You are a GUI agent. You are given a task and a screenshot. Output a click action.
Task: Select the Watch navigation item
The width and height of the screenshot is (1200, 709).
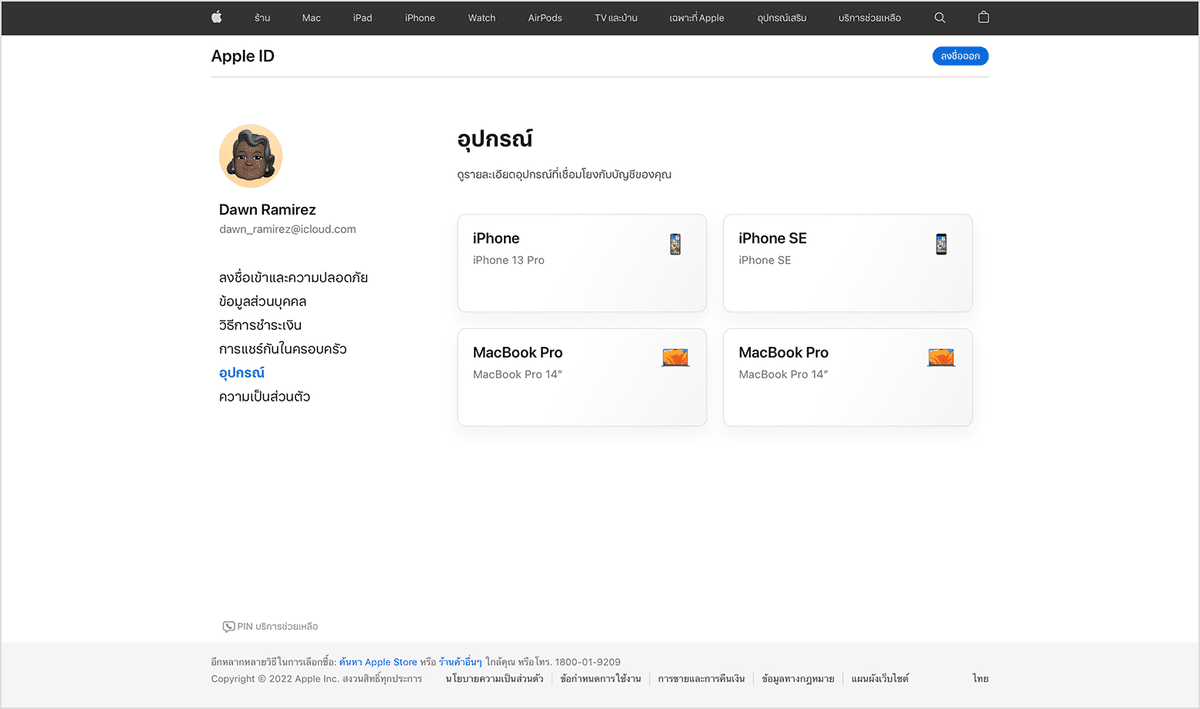point(481,18)
